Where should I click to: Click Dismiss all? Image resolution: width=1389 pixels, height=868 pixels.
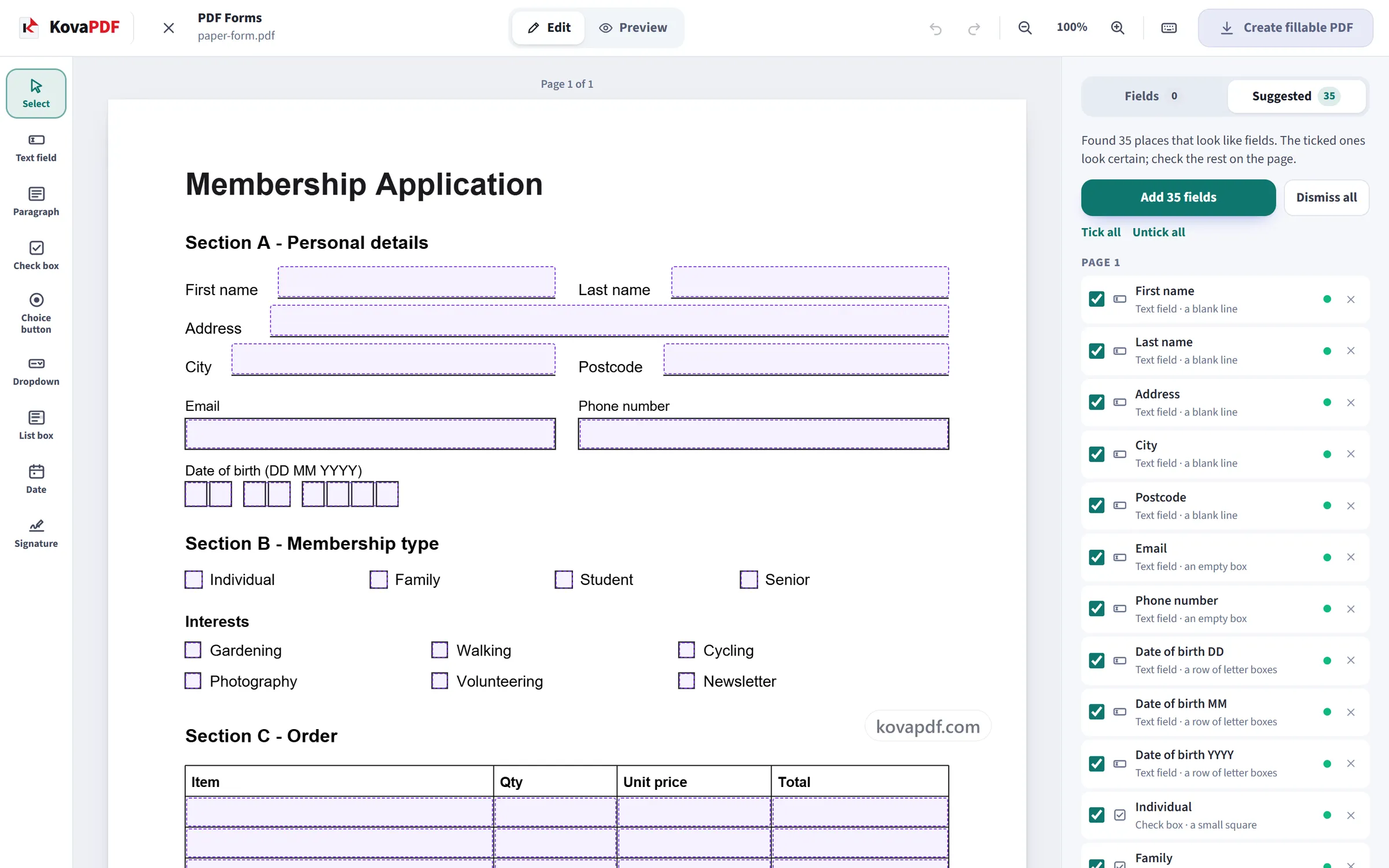[x=1326, y=197]
